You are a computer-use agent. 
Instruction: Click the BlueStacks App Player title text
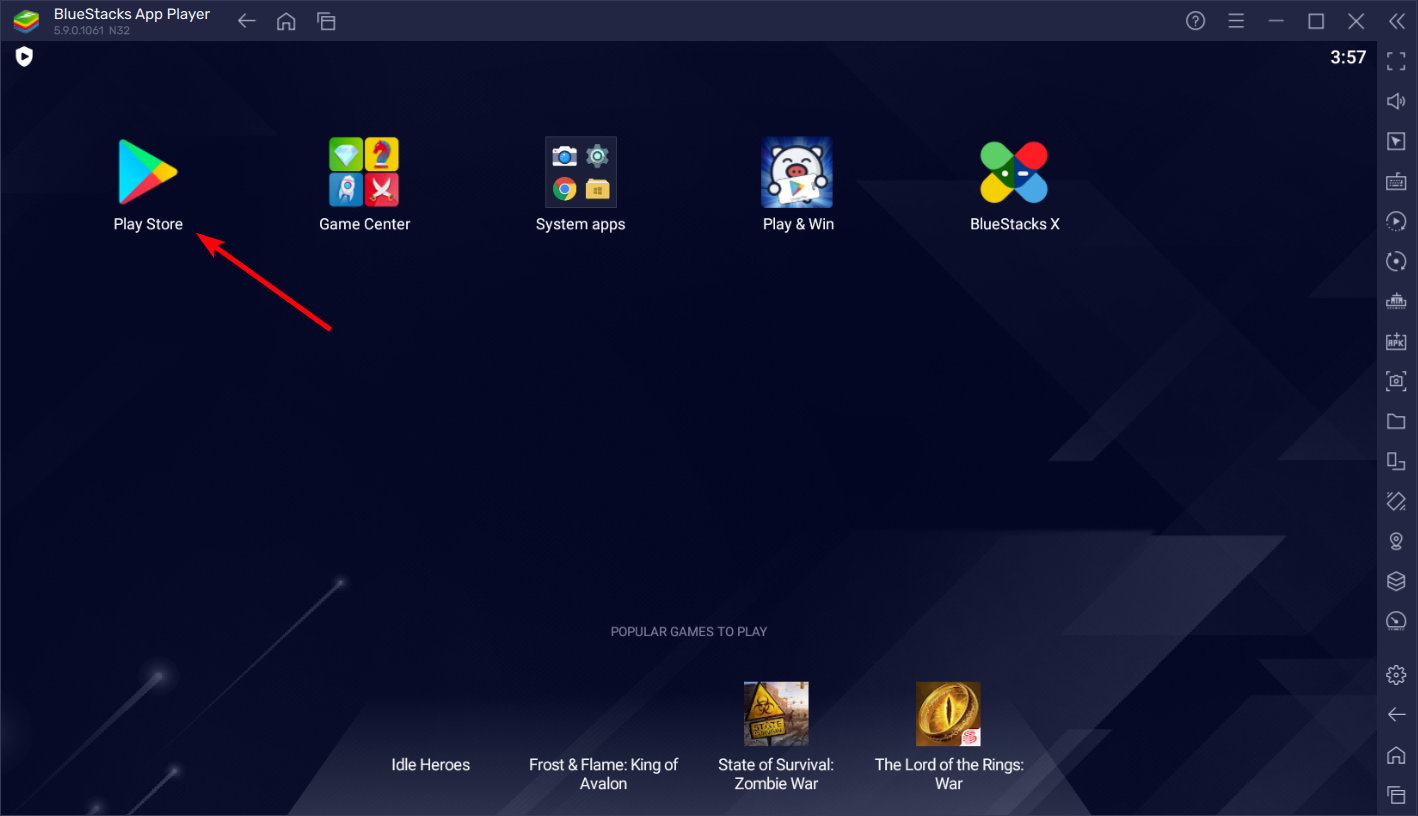tap(132, 14)
